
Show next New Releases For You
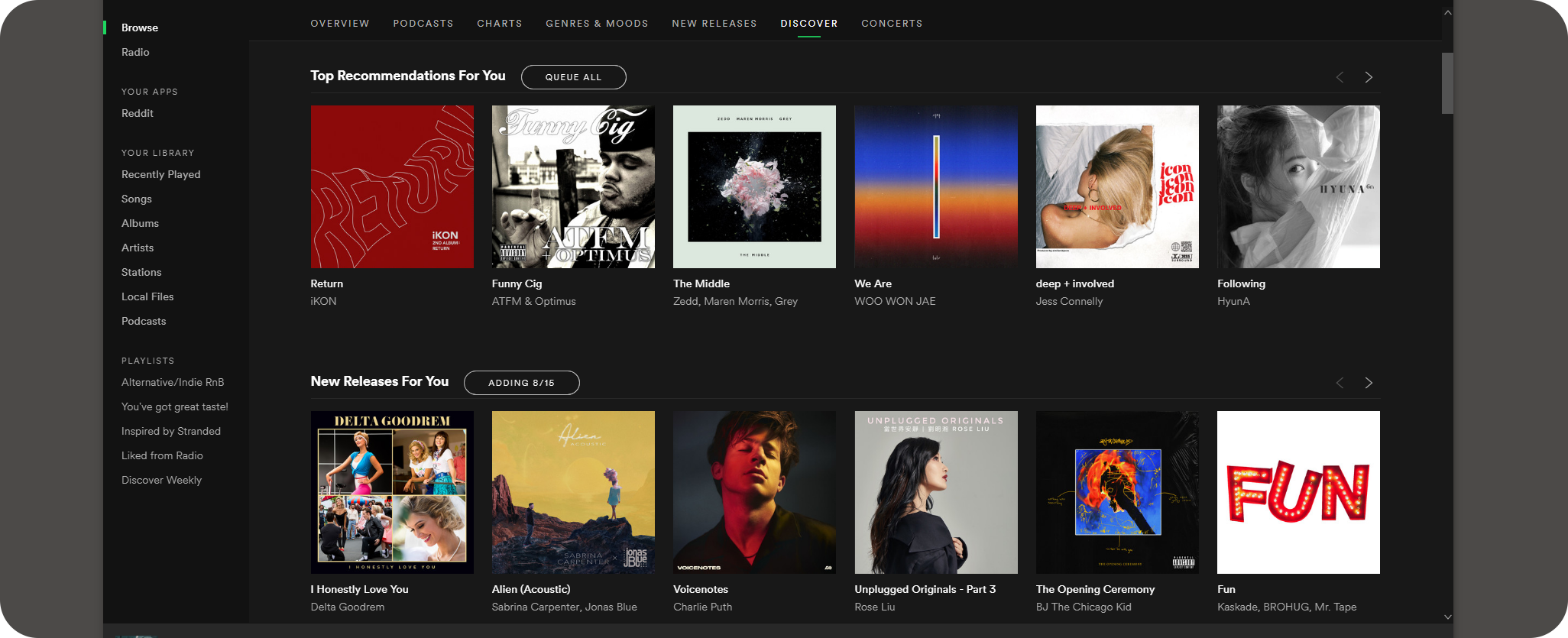pos(1369,383)
